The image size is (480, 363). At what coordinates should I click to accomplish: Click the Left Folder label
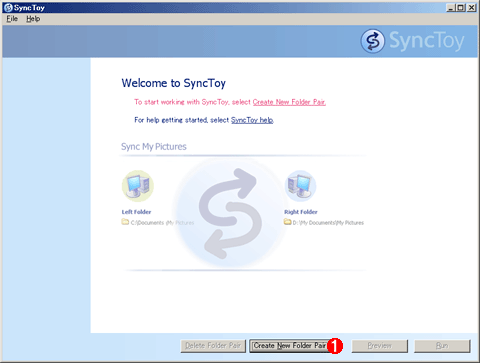pos(136,212)
